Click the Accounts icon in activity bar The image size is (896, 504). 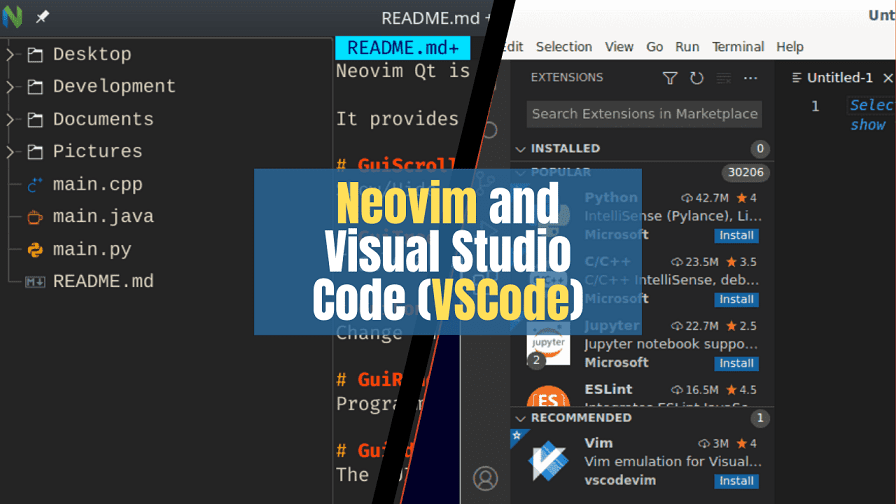tap(485, 478)
